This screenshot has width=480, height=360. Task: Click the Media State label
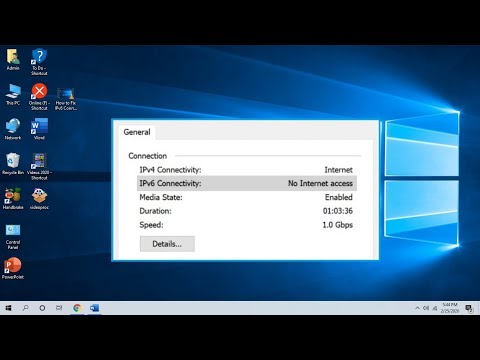pos(161,197)
